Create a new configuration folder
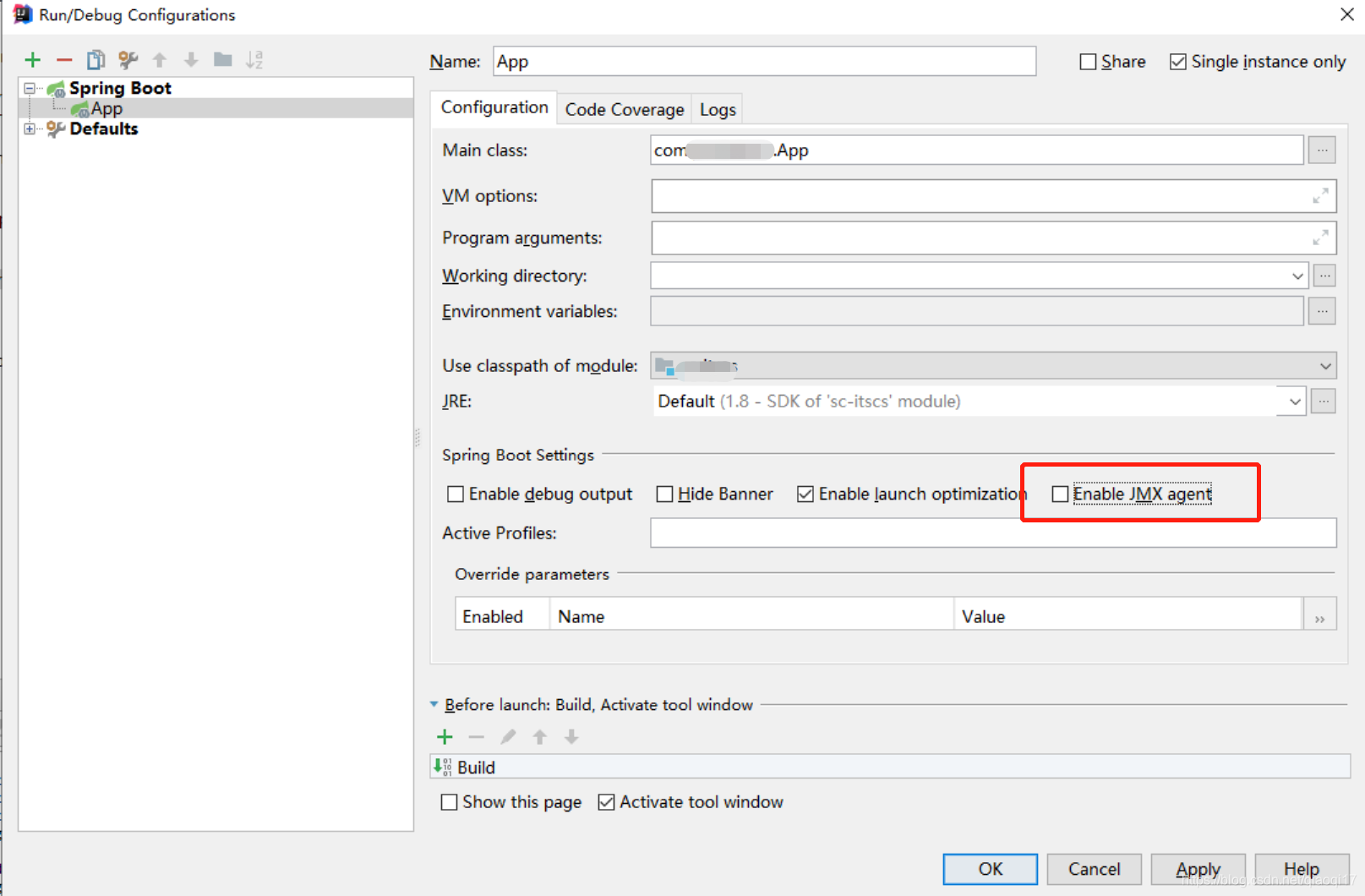Image resolution: width=1365 pixels, height=896 pixels. pyautogui.click(x=221, y=59)
